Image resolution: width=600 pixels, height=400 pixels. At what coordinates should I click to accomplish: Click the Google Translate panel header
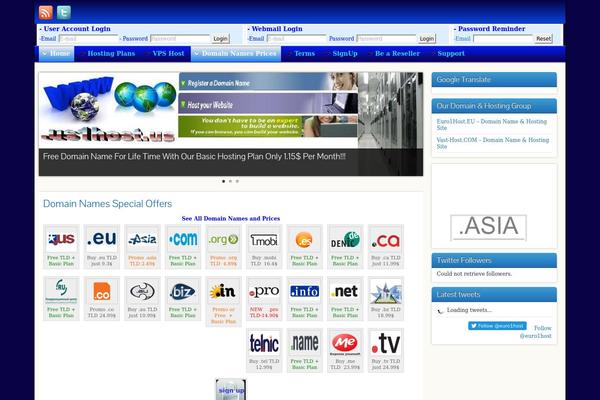pos(494,80)
